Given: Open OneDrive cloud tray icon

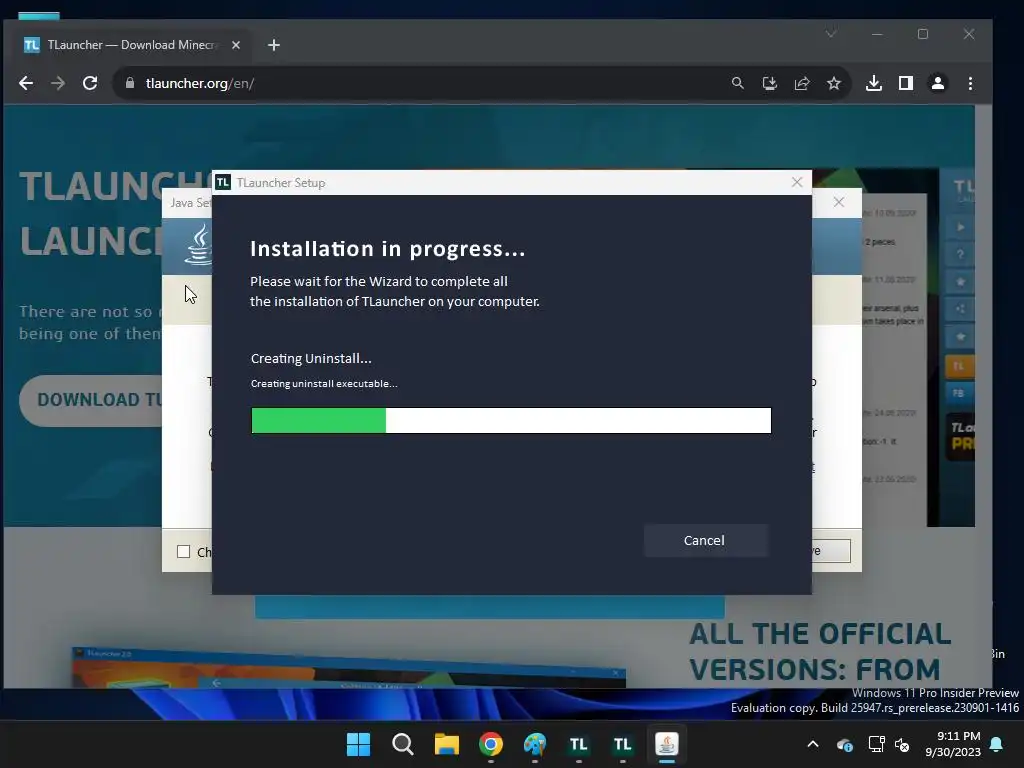Looking at the screenshot, I should pyautogui.click(x=844, y=744).
